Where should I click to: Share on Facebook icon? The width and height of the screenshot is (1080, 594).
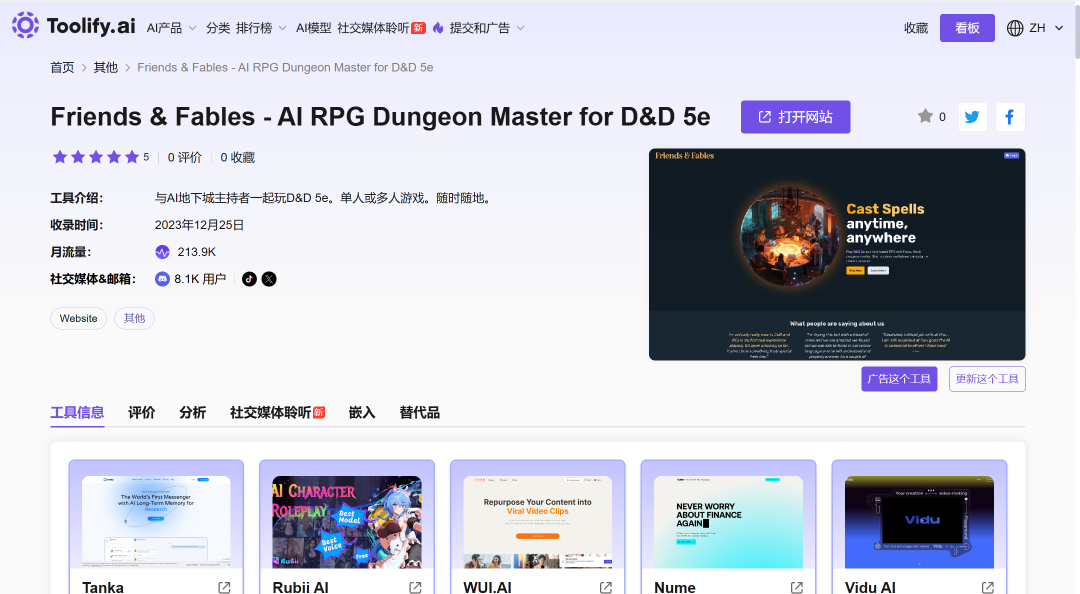(1010, 117)
